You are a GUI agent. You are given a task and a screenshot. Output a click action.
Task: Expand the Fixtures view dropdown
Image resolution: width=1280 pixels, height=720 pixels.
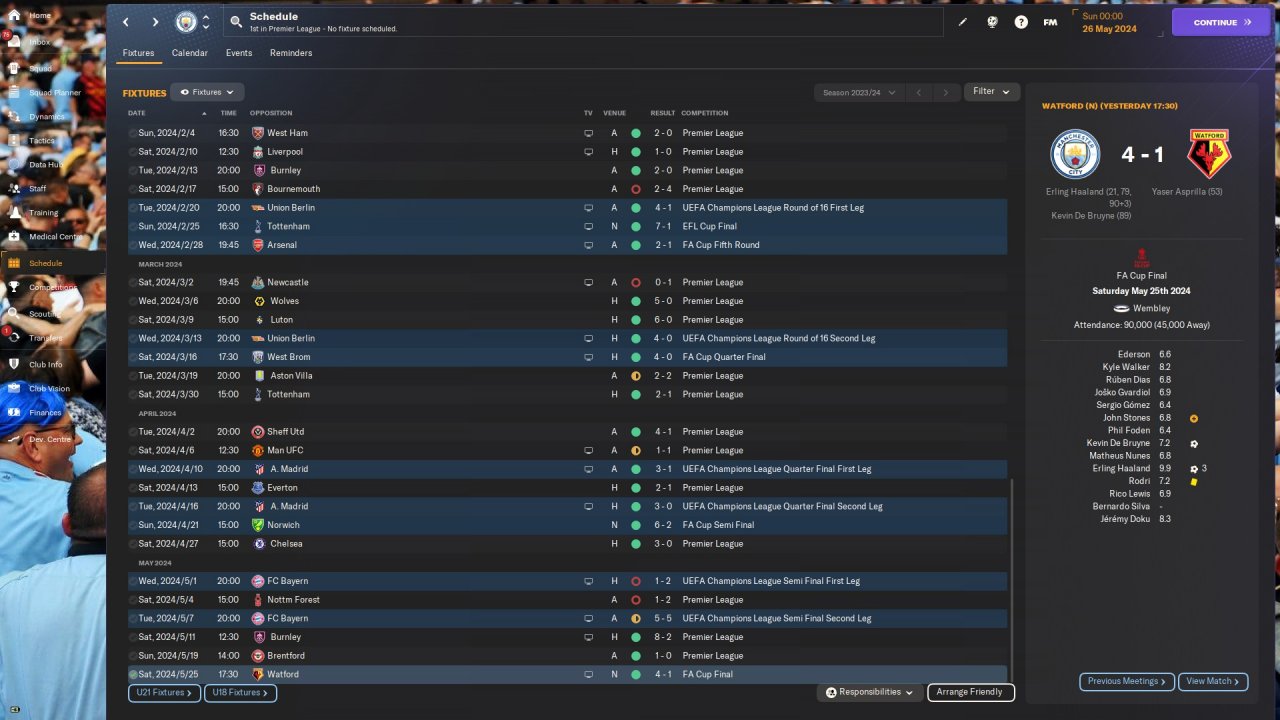point(207,92)
